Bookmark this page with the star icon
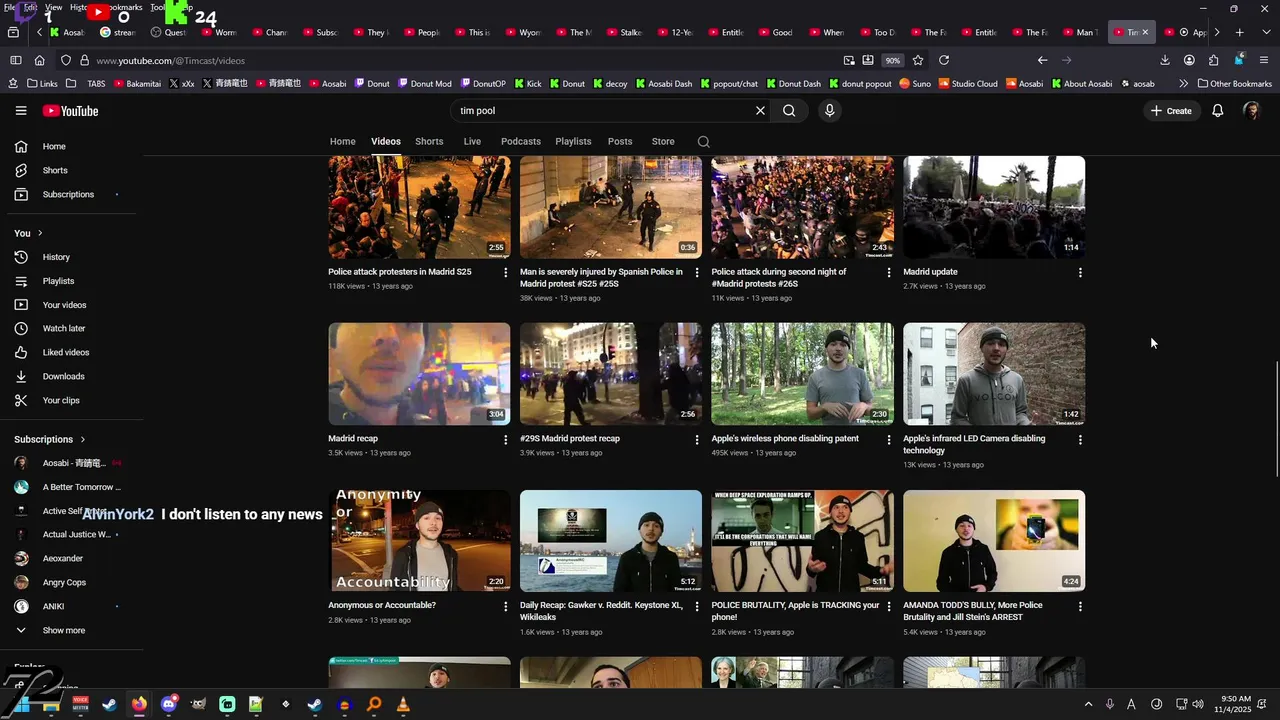 pos(917,60)
